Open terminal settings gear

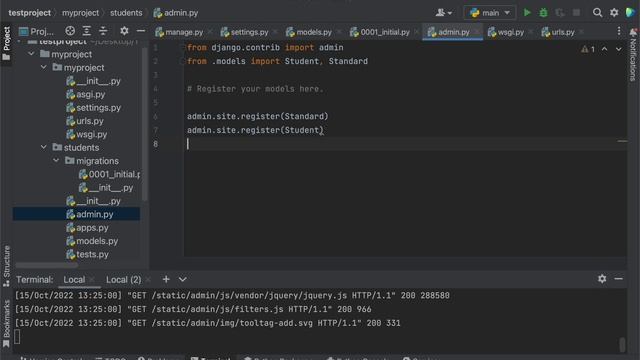(x=602, y=279)
